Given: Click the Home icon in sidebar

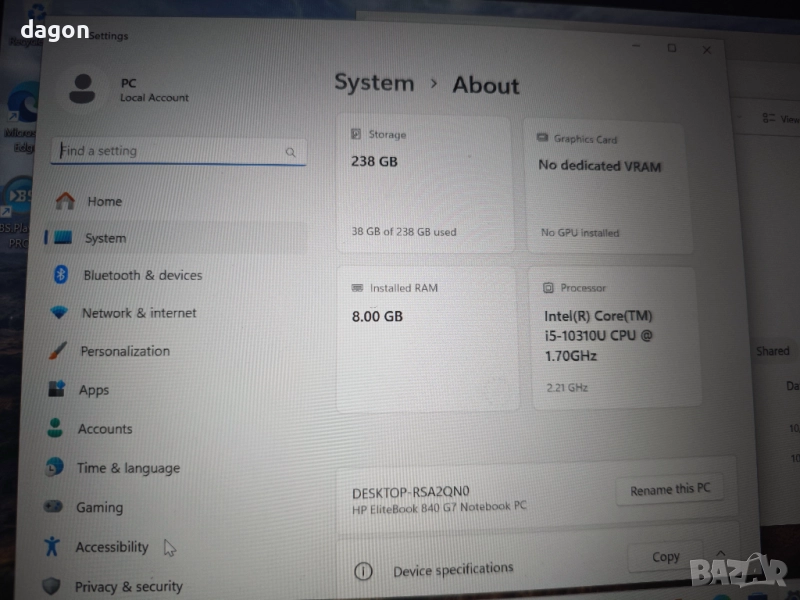Looking at the screenshot, I should (66, 201).
